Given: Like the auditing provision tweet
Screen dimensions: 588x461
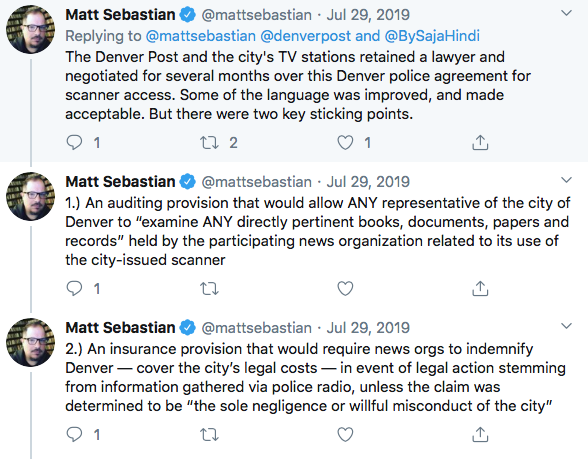Looking at the screenshot, I should pyautogui.click(x=345, y=288).
